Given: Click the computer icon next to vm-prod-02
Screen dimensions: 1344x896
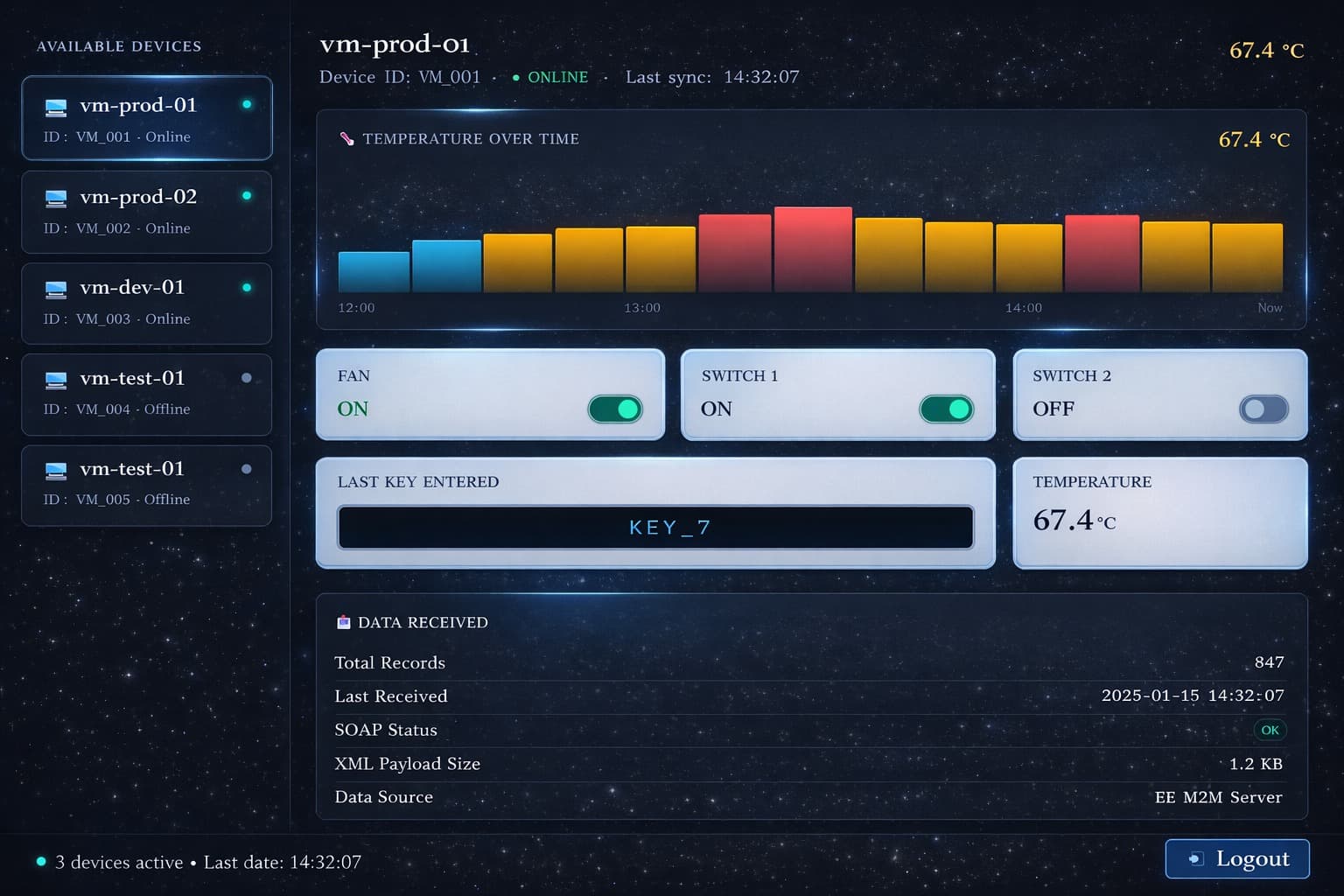Looking at the screenshot, I should coord(55,198).
